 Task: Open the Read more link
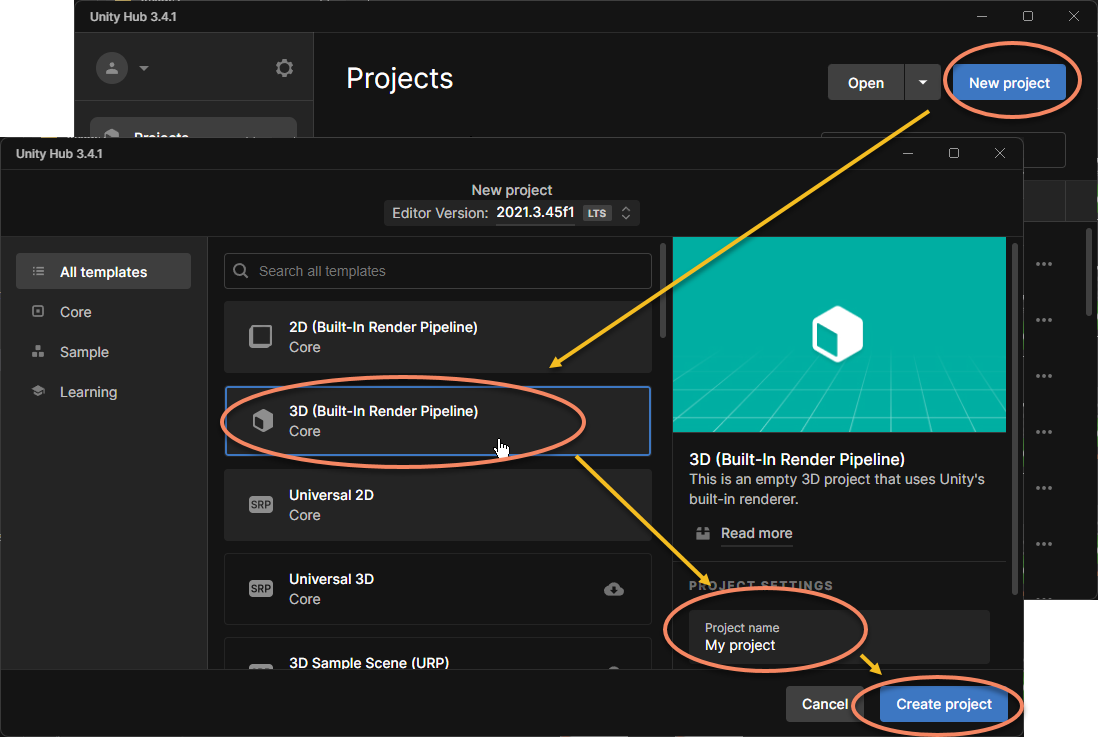click(x=756, y=533)
